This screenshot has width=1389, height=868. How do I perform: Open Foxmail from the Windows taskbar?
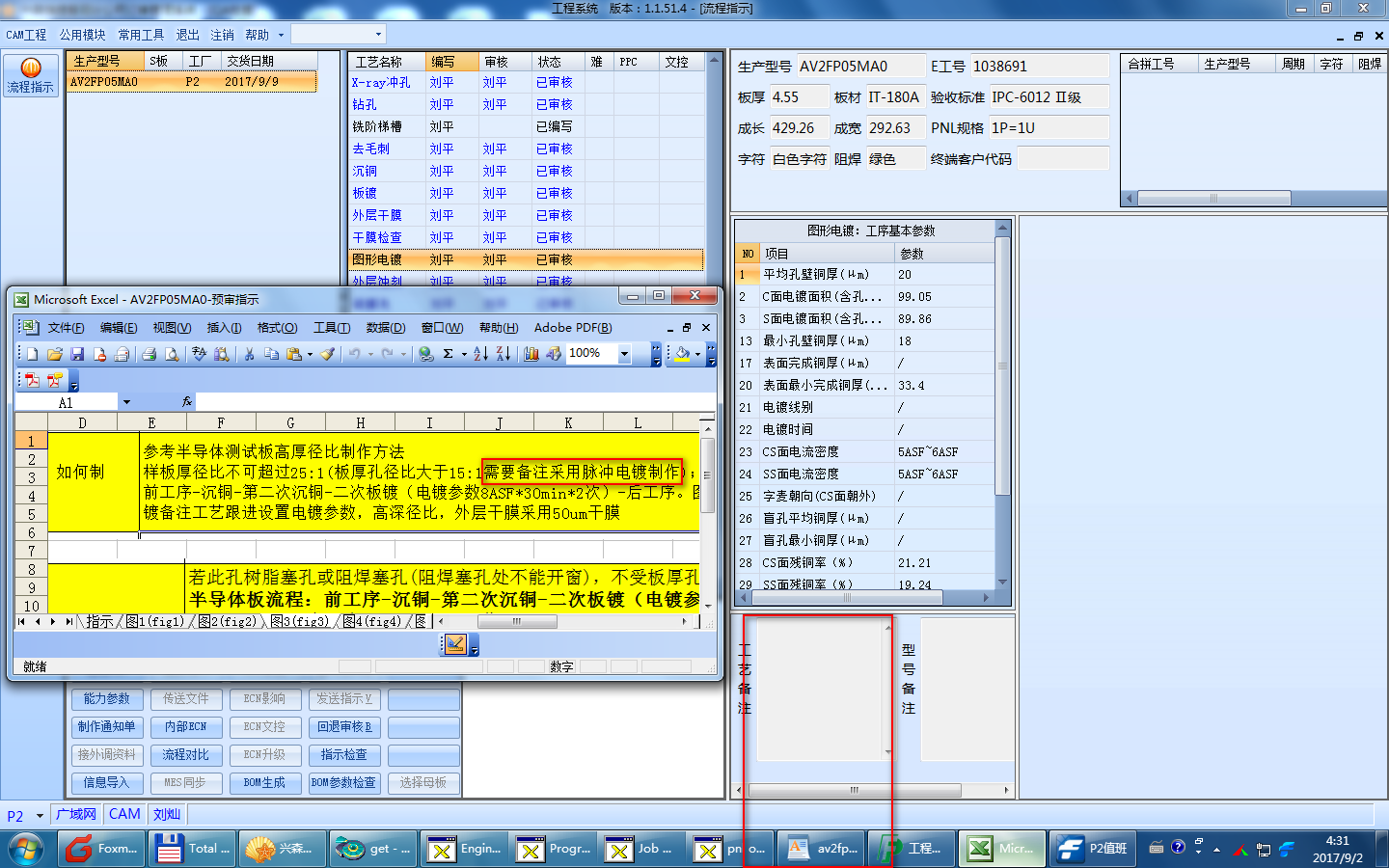click(x=102, y=849)
